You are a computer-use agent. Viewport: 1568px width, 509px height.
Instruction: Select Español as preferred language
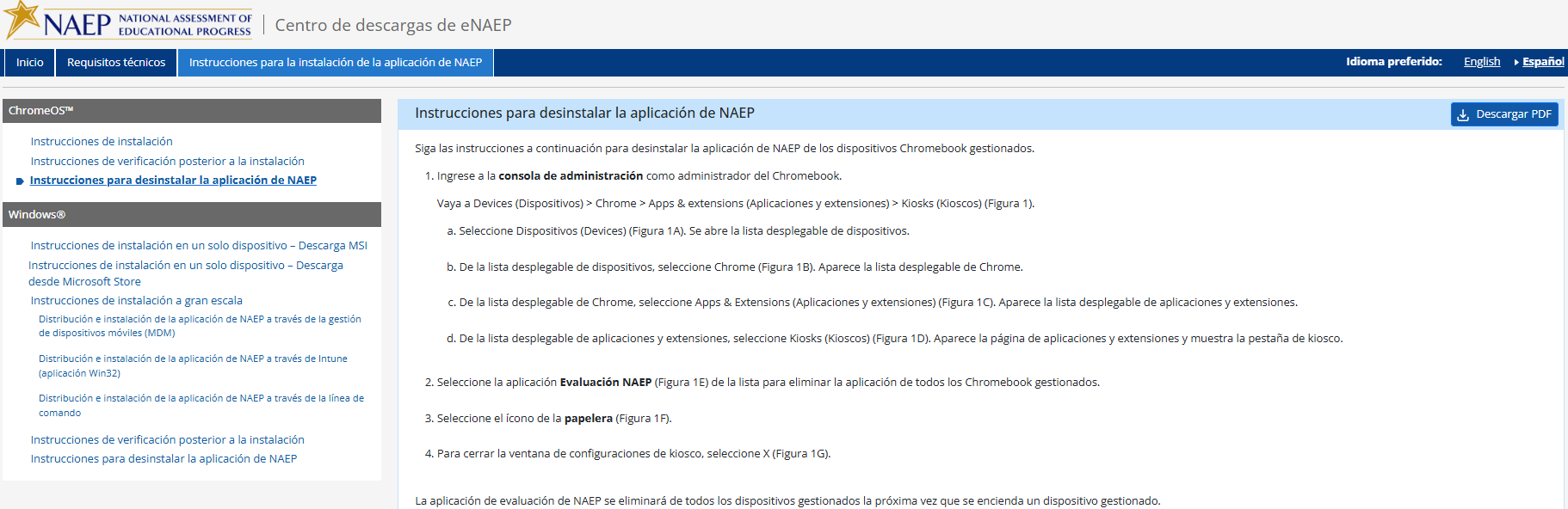(1542, 62)
